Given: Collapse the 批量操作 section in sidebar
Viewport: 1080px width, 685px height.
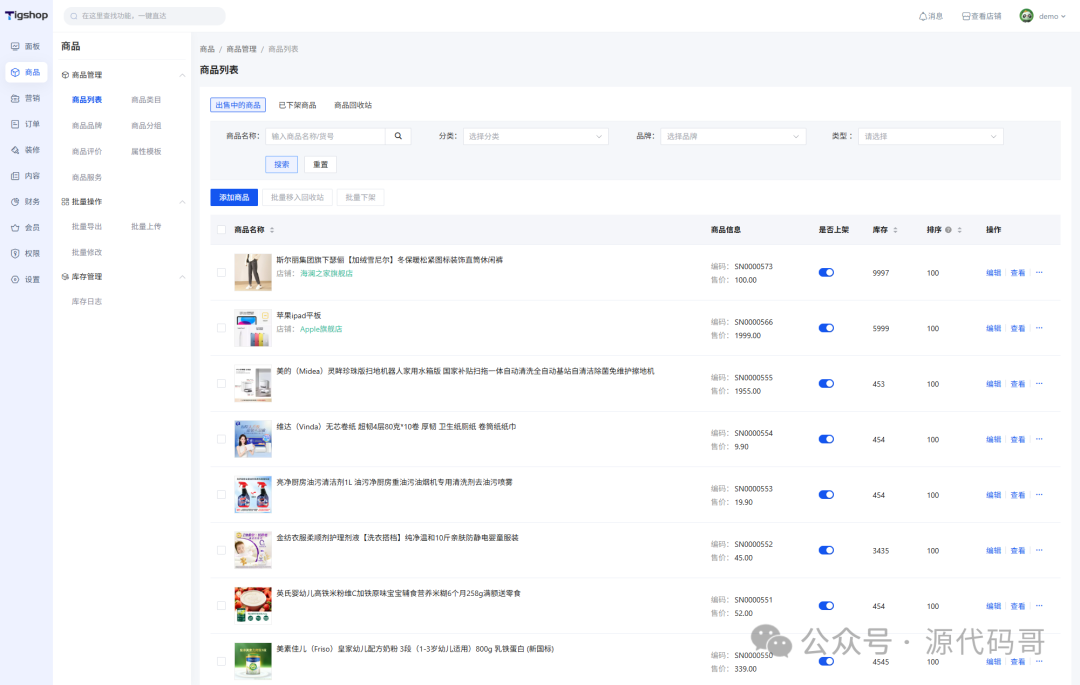Looking at the screenshot, I should click(x=182, y=202).
